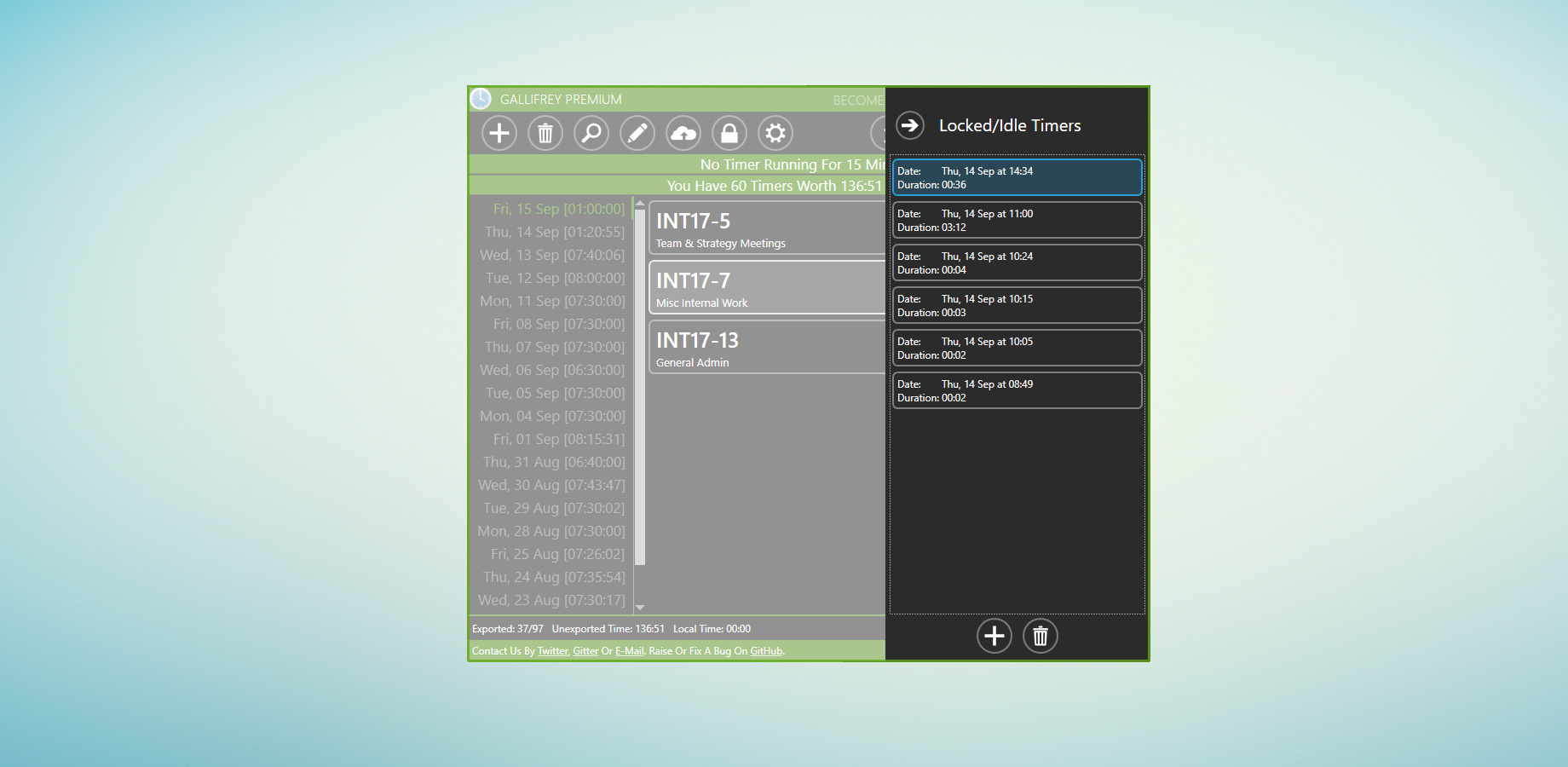Click the add new timer plus icon
This screenshot has height=767, width=1568.
coord(499,133)
